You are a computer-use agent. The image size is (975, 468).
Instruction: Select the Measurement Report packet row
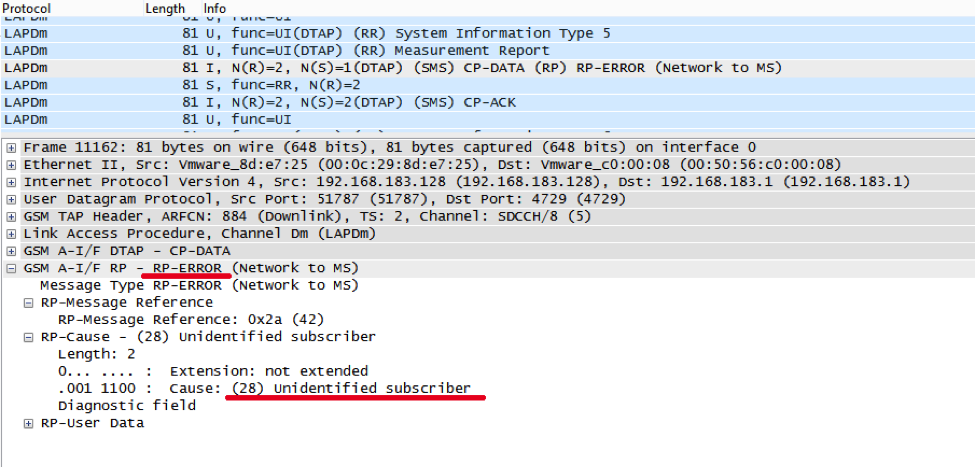[400, 50]
